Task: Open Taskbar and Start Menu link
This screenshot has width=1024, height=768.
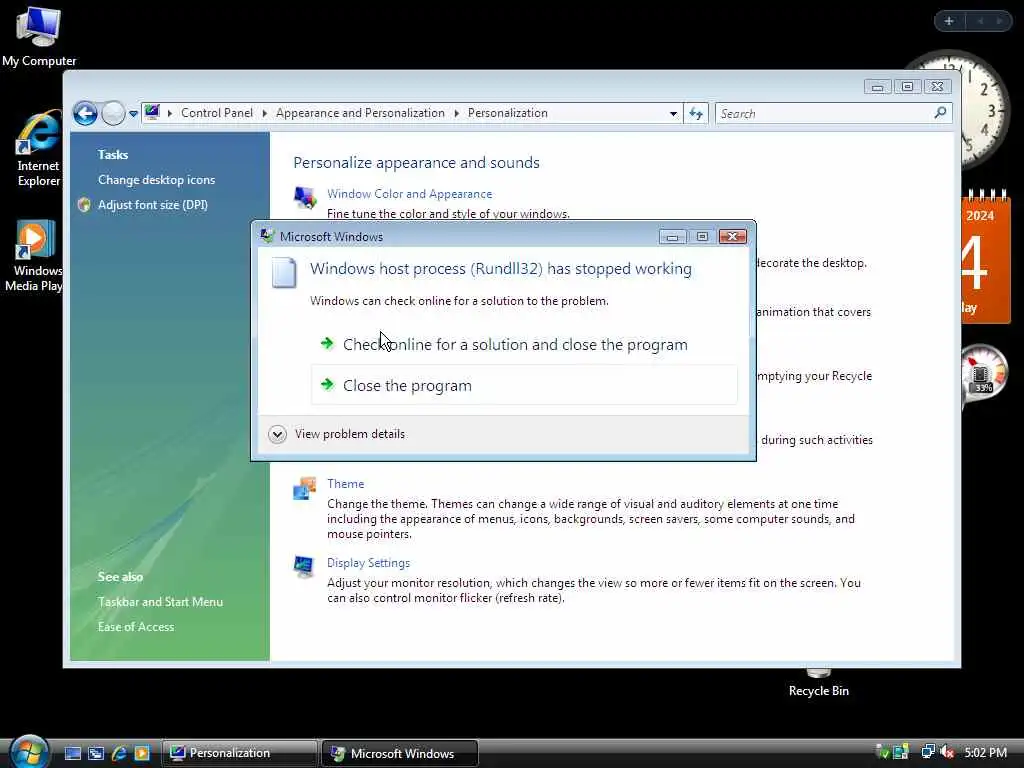Action: [x=160, y=601]
